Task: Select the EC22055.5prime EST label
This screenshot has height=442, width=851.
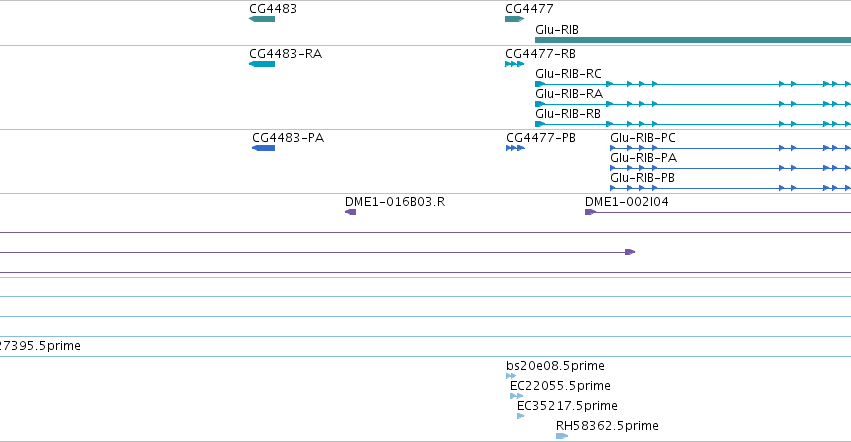Action: (x=560, y=386)
